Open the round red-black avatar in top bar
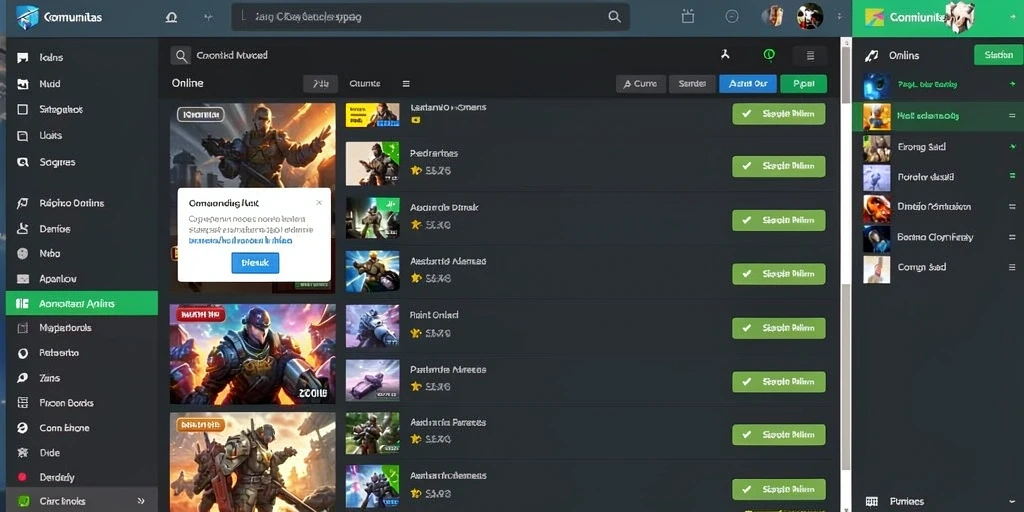Image resolution: width=1024 pixels, height=512 pixels. 810,16
